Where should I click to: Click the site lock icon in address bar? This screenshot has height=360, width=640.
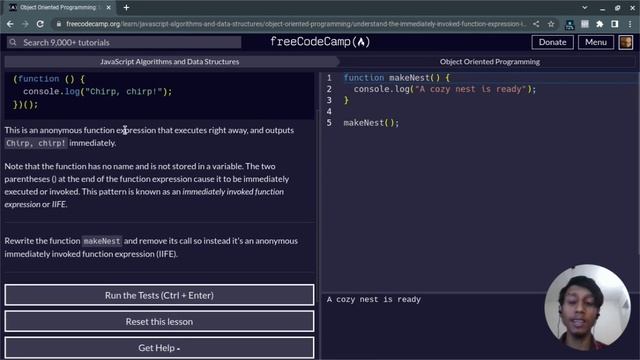click(59, 24)
